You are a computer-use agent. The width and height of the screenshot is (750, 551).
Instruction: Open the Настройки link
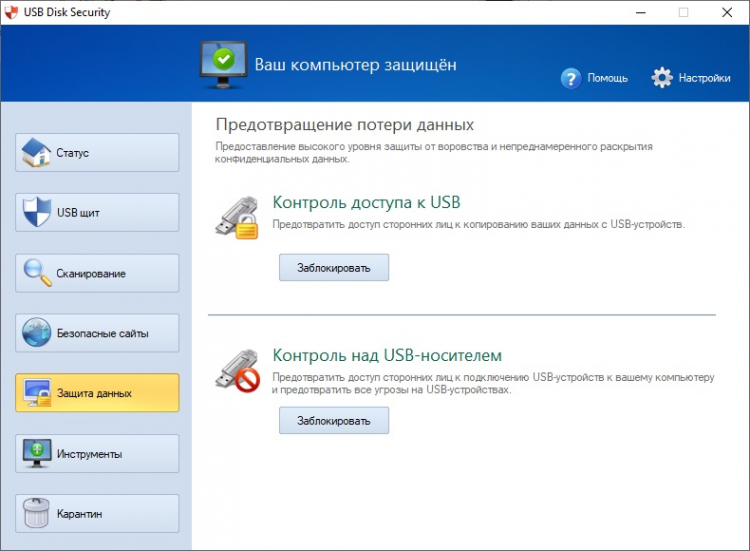[704, 78]
